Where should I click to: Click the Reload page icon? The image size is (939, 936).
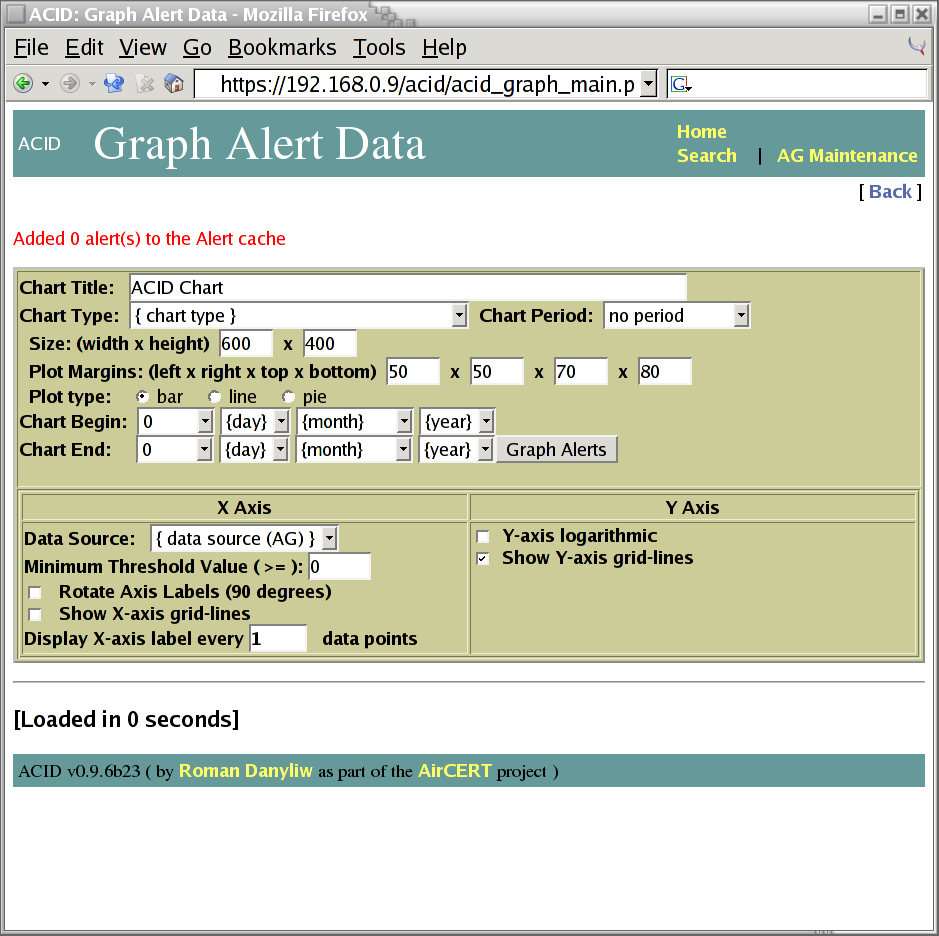tap(113, 84)
